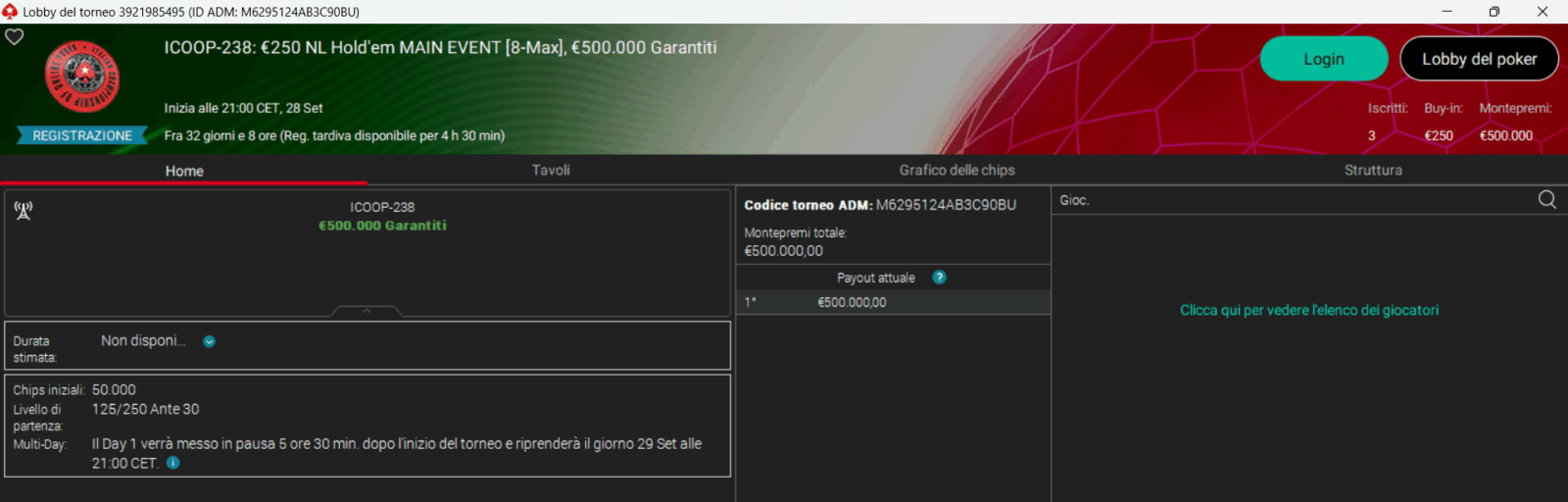The height and width of the screenshot is (502, 1568).
Task: Open the search magnifier in the players panel
Action: tap(1547, 200)
